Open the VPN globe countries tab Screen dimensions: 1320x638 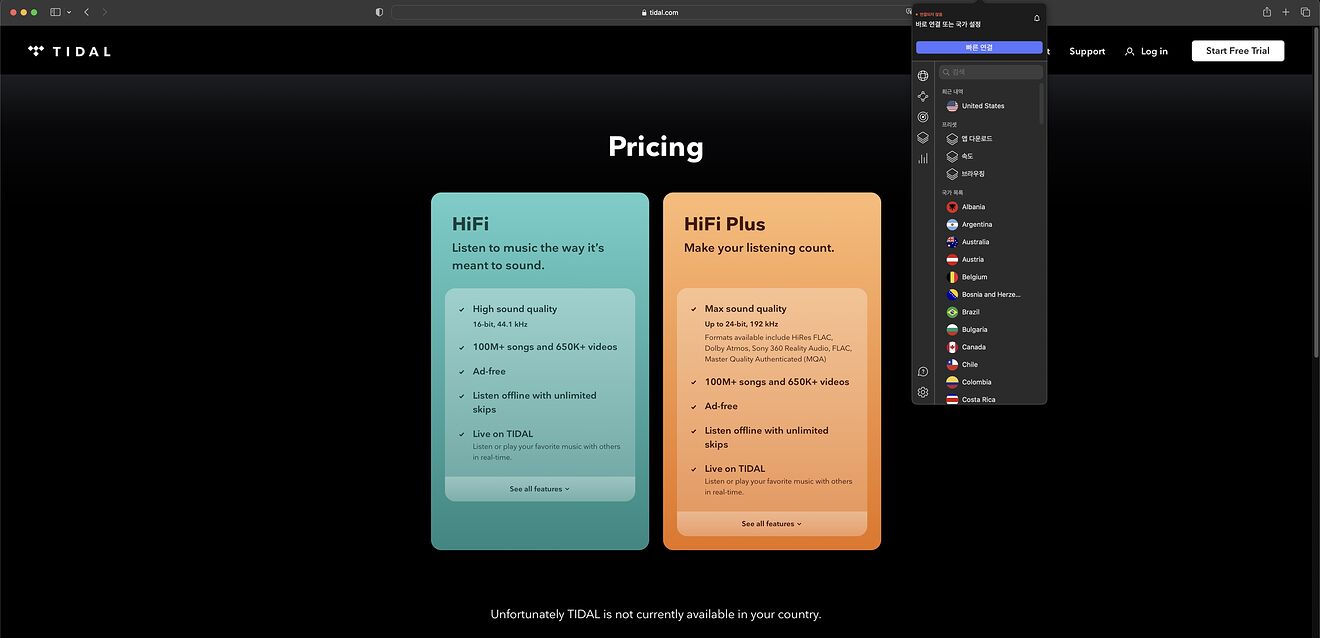pyautogui.click(x=923, y=76)
